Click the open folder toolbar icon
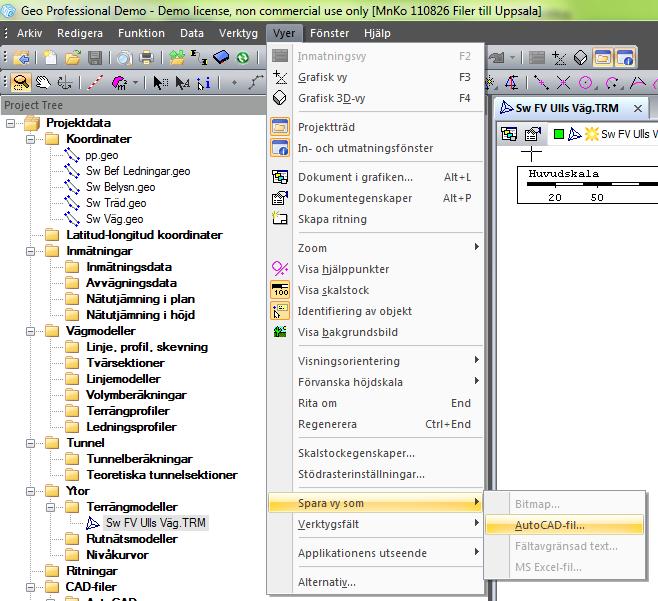This screenshot has width=658, height=601. tap(73, 57)
